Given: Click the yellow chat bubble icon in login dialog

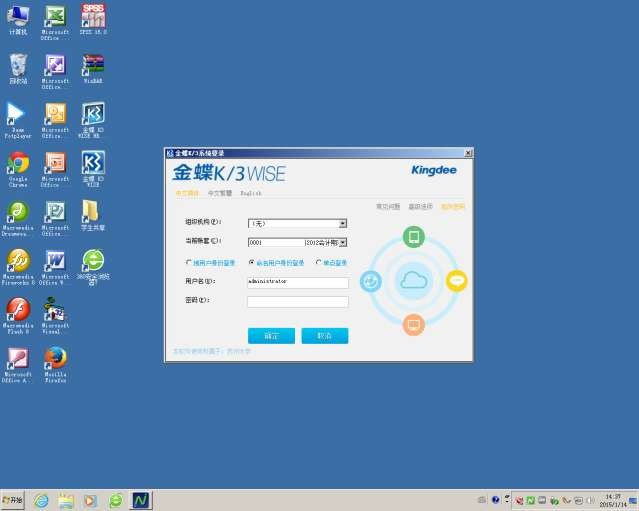Looking at the screenshot, I should 456,281.
